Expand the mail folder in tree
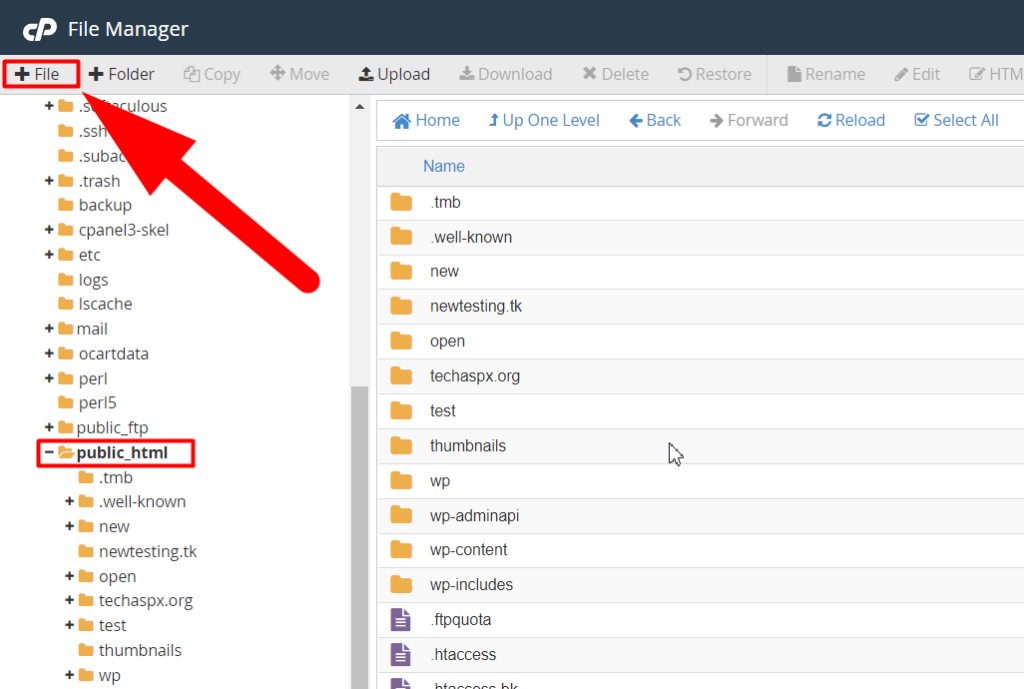Viewport: 1024px width, 689px height. click(x=49, y=328)
